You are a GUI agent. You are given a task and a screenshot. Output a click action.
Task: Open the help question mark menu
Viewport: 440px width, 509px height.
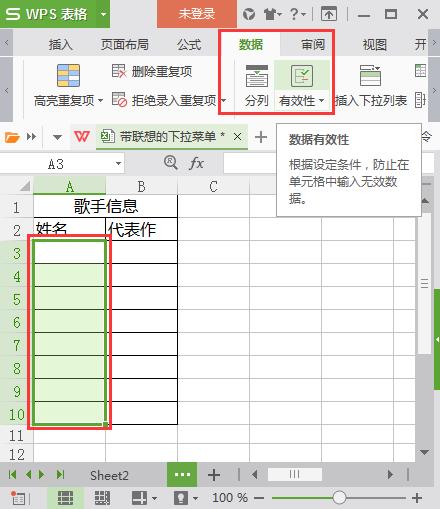(295, 14)
